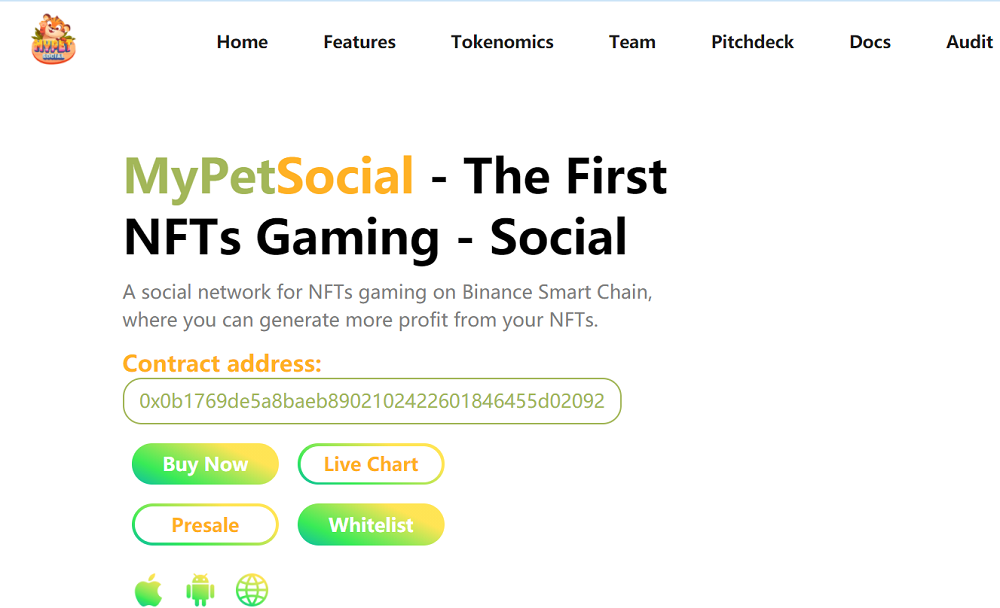Click the Presale button
Image resolution: width=1000 pixels, height=608 pixels.
coord(205,525)
